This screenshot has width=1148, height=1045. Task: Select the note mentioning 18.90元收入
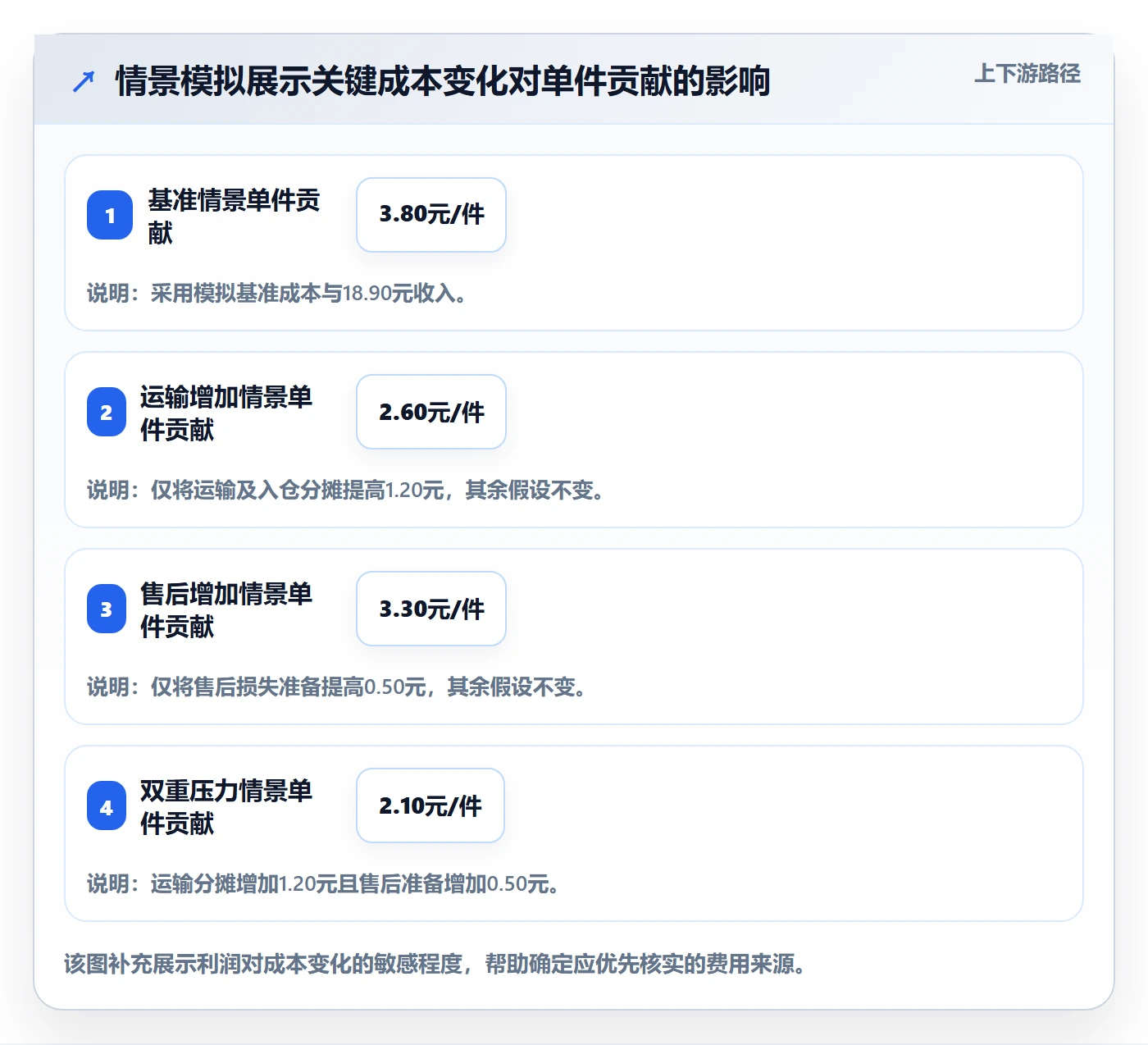click(x=279, y=294)
